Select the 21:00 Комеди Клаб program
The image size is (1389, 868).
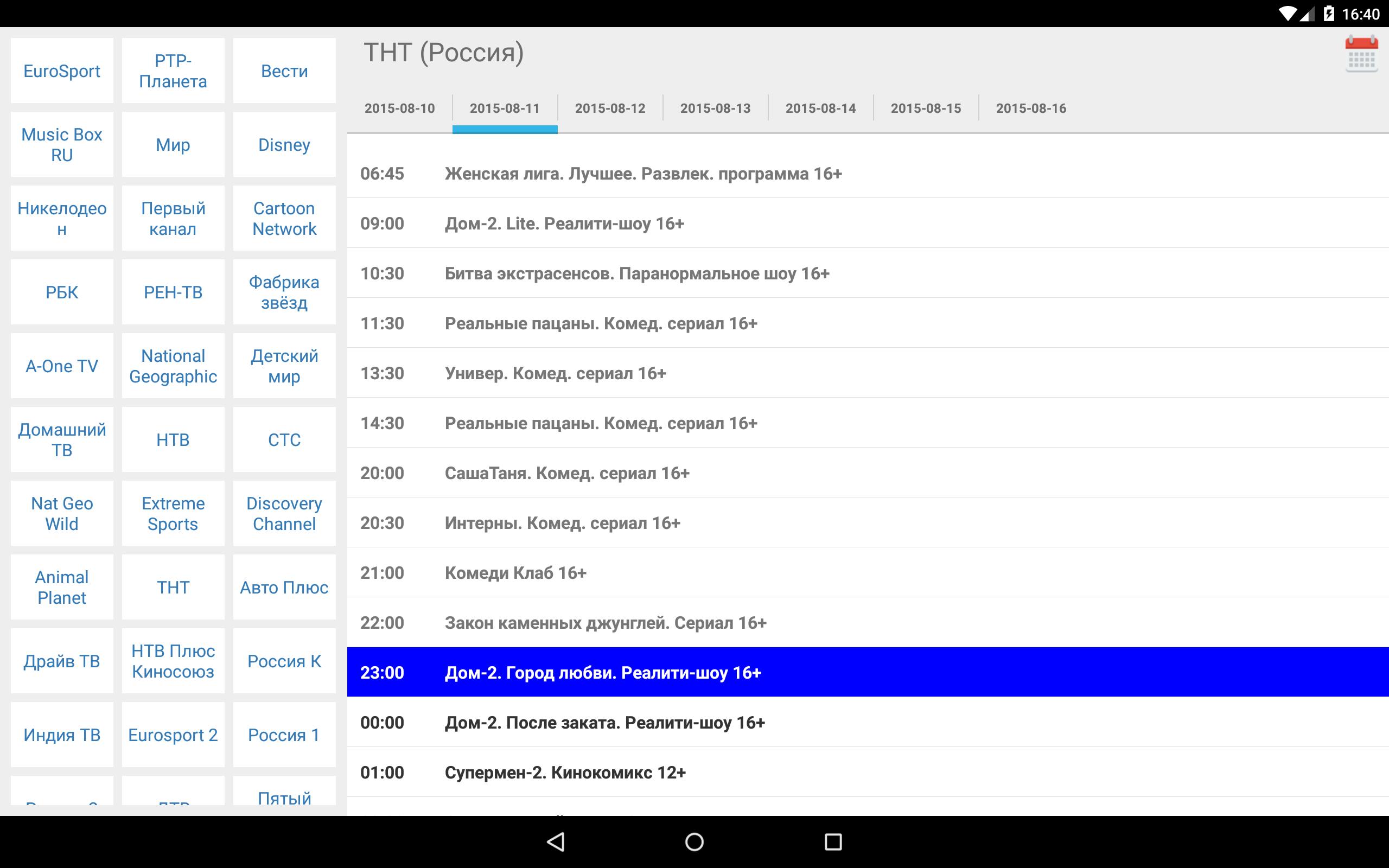[868, 573]
